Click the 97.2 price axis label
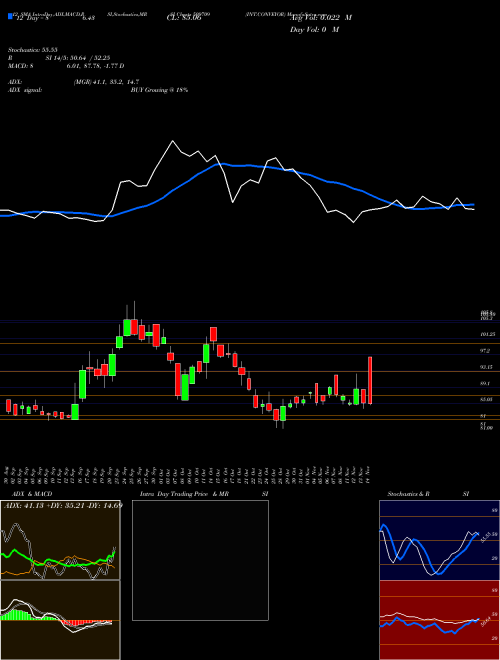The image size is (500, 660). click(485, 350)
